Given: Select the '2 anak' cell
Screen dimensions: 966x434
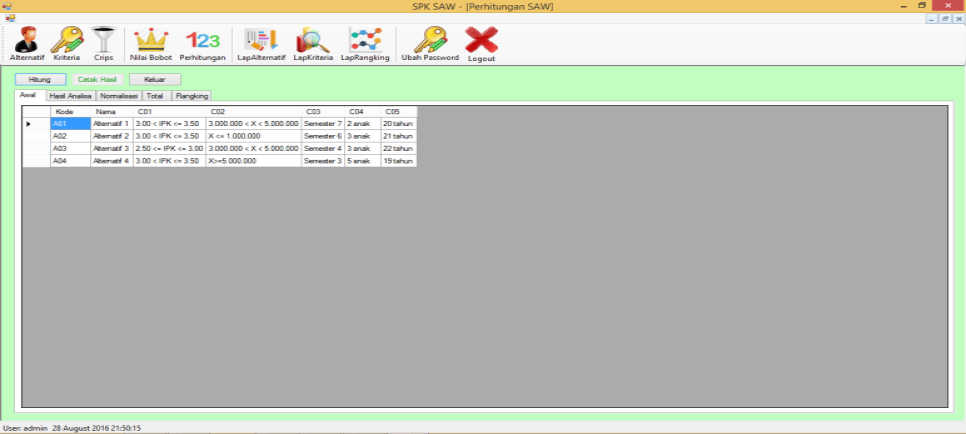Looking at the screenshot, I should pos(362,123).
